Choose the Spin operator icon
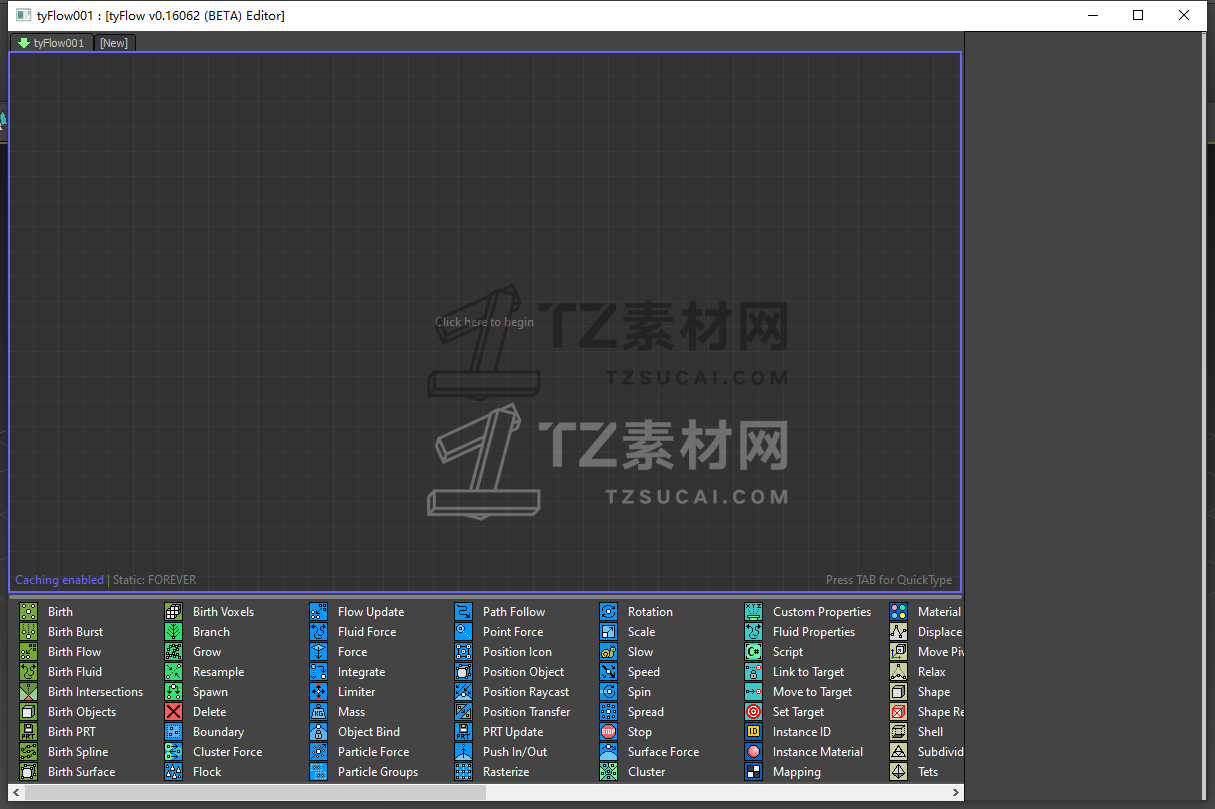Image resolution: width=1215 pixels, height=809 pixels. click(x=608, y=691)
